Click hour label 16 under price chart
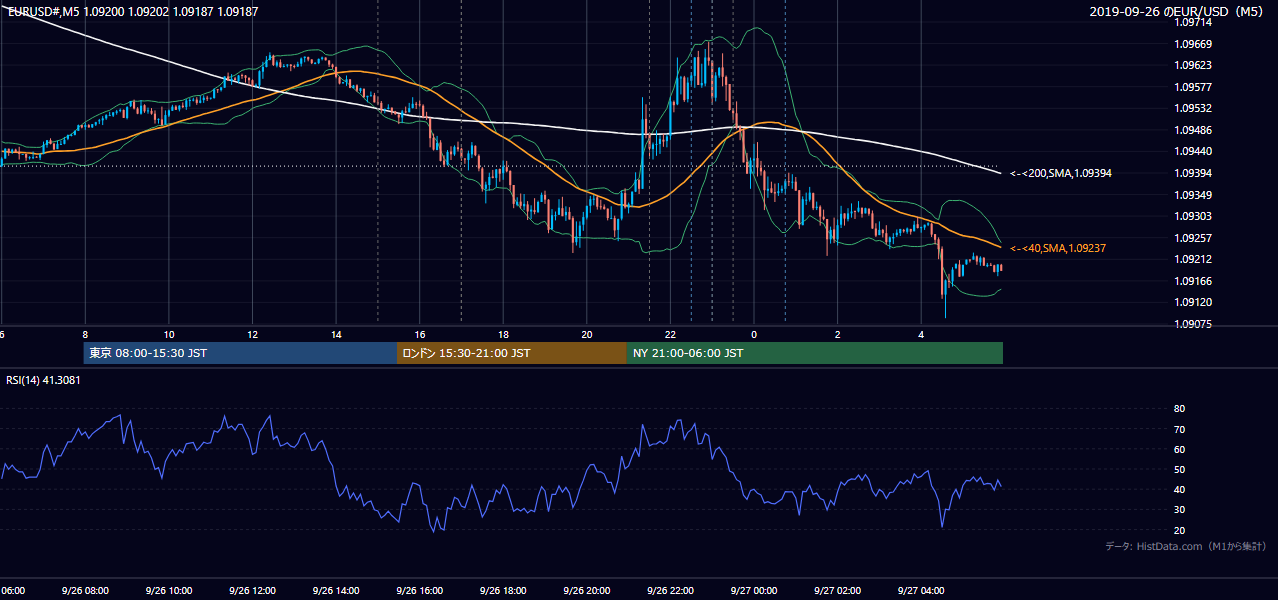This screenshot has width=1278, height=600. click(420, 334)
